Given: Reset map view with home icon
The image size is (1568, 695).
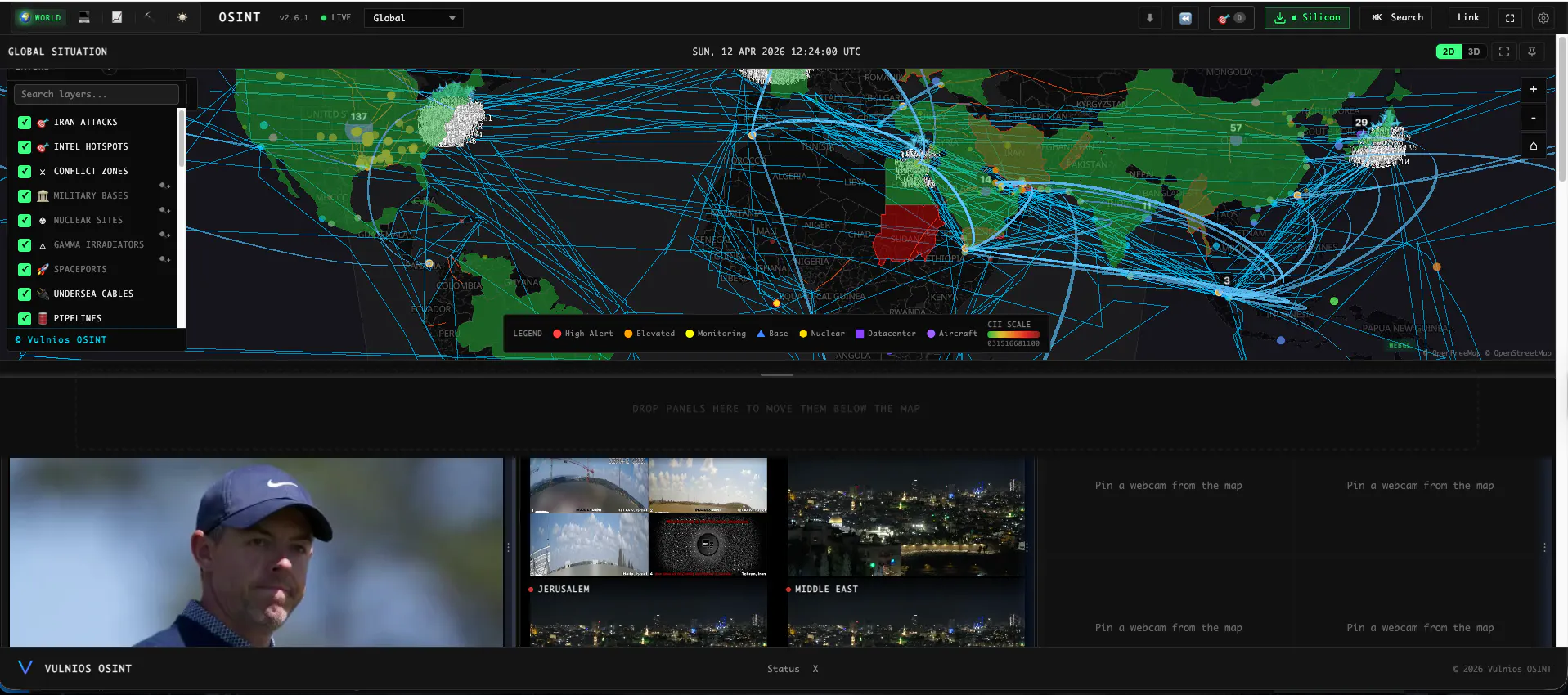Looking at the screenshot, I should pos(1534,146).
